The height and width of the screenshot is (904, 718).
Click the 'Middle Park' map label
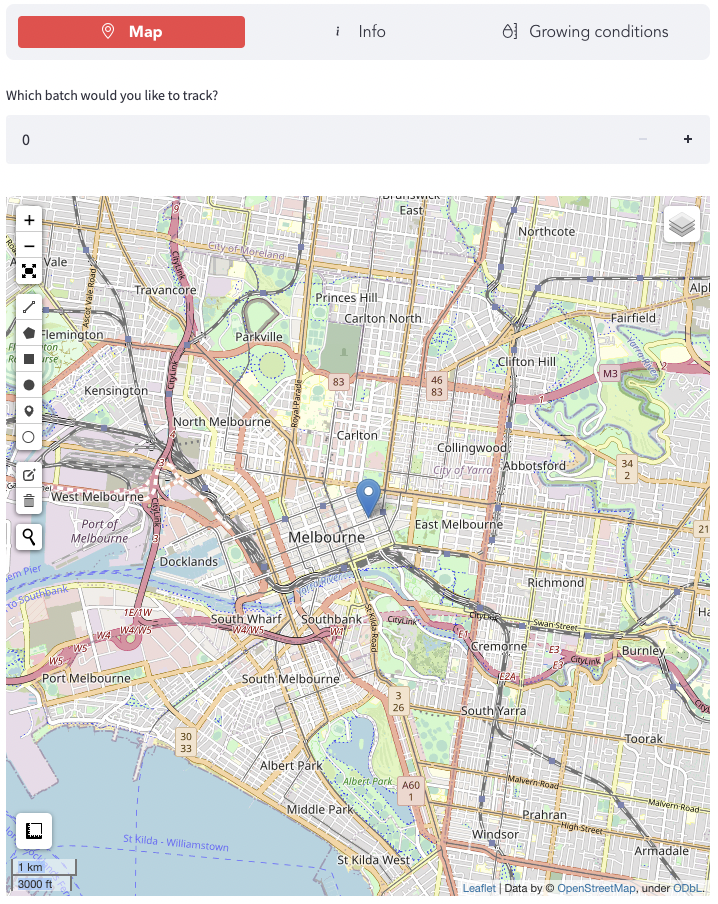coord(319,810)
